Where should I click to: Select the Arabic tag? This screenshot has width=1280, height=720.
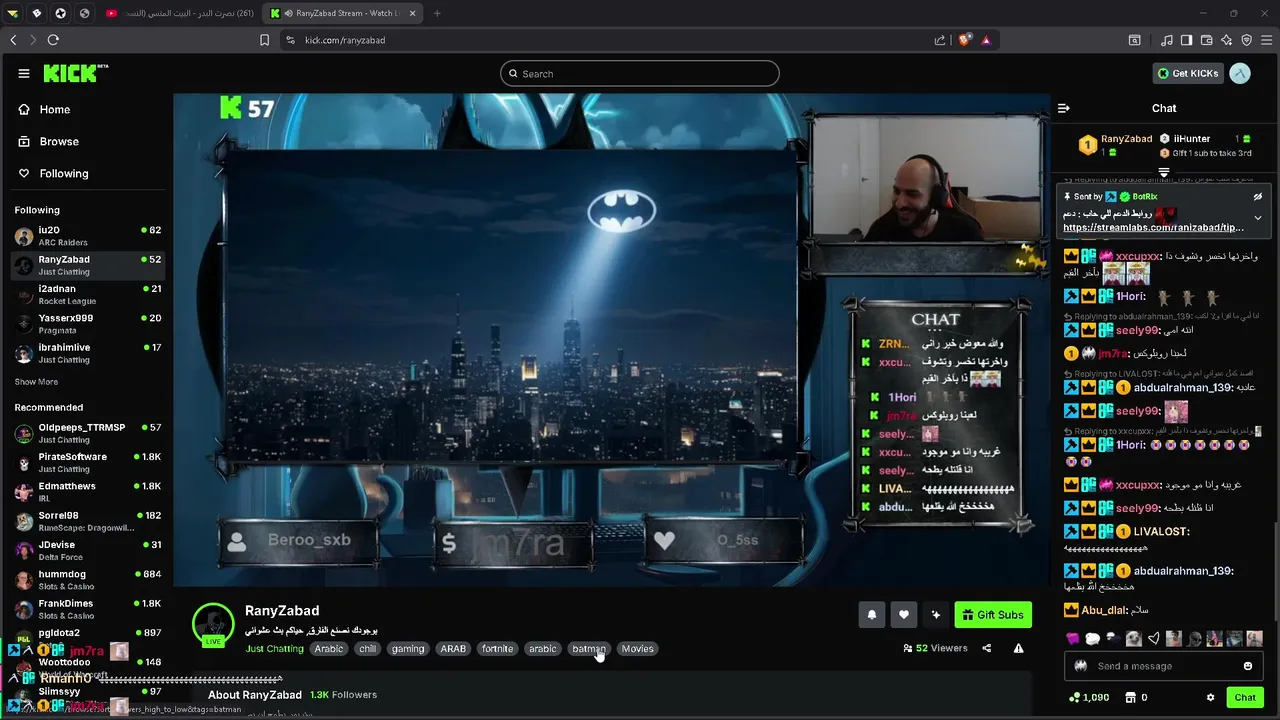[x=329, y=649]
